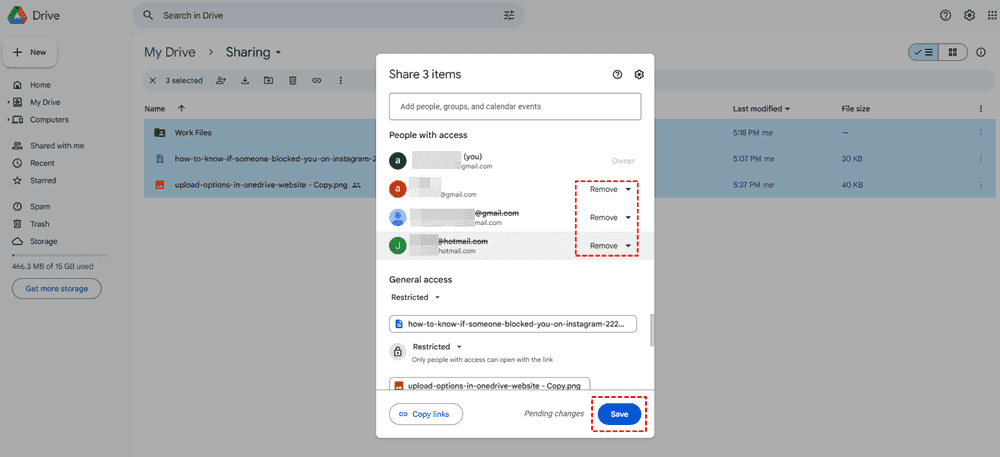The height and width of the screenshot is (457, 1000).
Task: Click Add people, groups, calendar events field
Action: coord(515,106)
